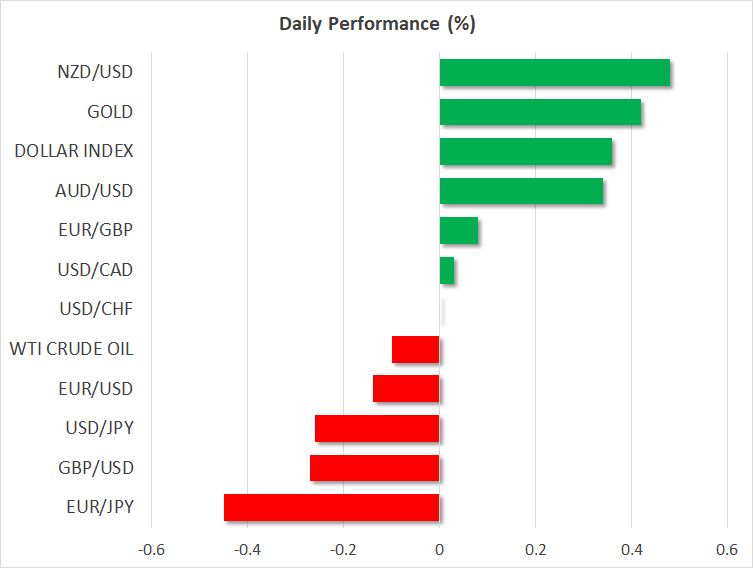Select the -0.2 axis tick label
Viewport: 753px width, 568px height.
coord(343,549)
